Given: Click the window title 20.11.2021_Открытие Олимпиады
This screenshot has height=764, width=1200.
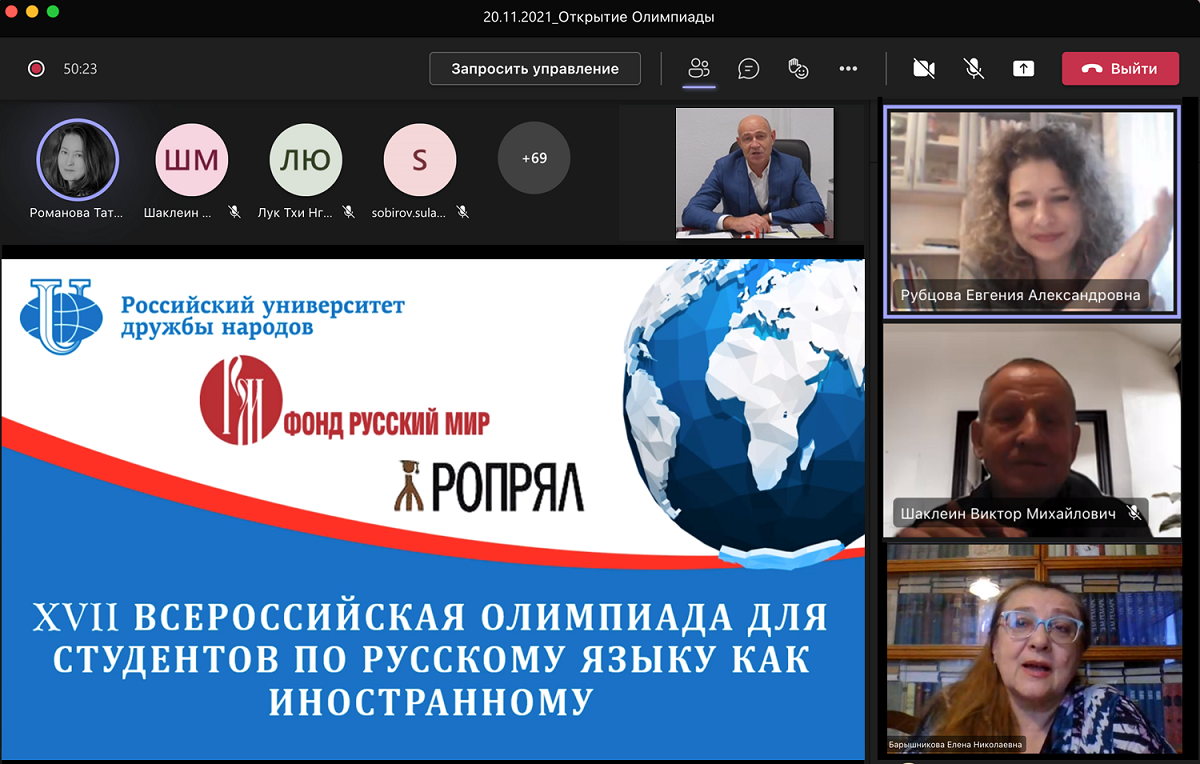Looking at the screenshot, I should [x=599, y=16].
